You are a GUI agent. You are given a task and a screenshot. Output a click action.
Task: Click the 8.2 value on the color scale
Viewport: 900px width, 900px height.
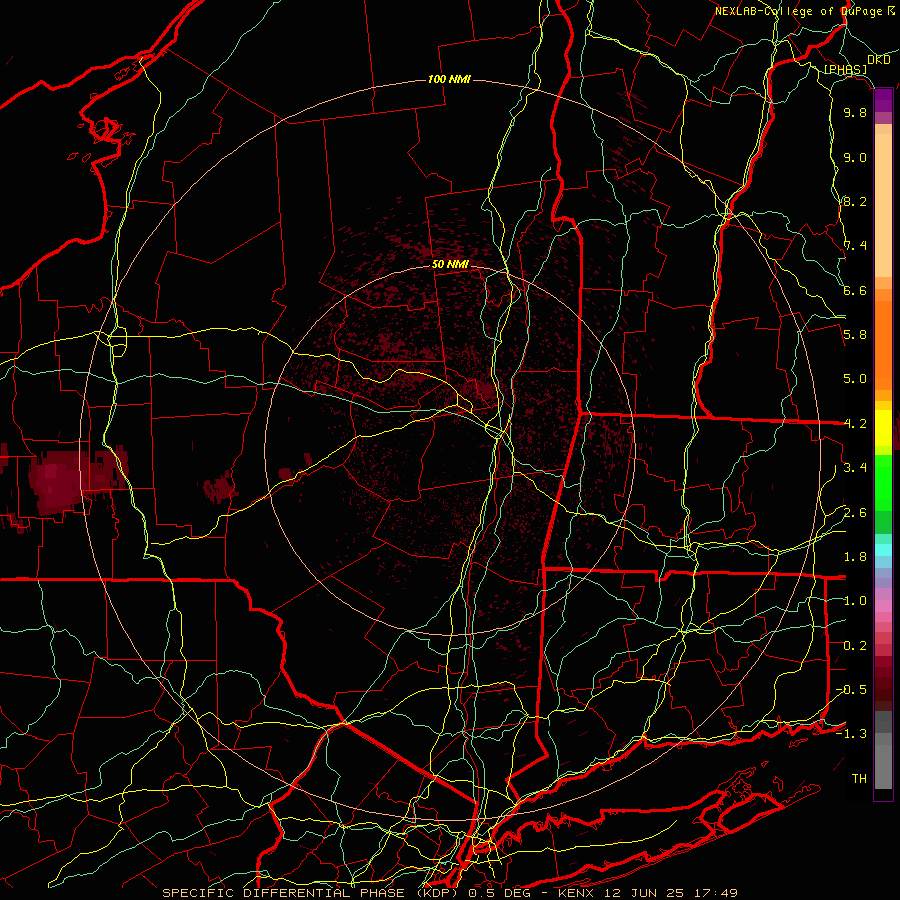(x=855, y=202)
